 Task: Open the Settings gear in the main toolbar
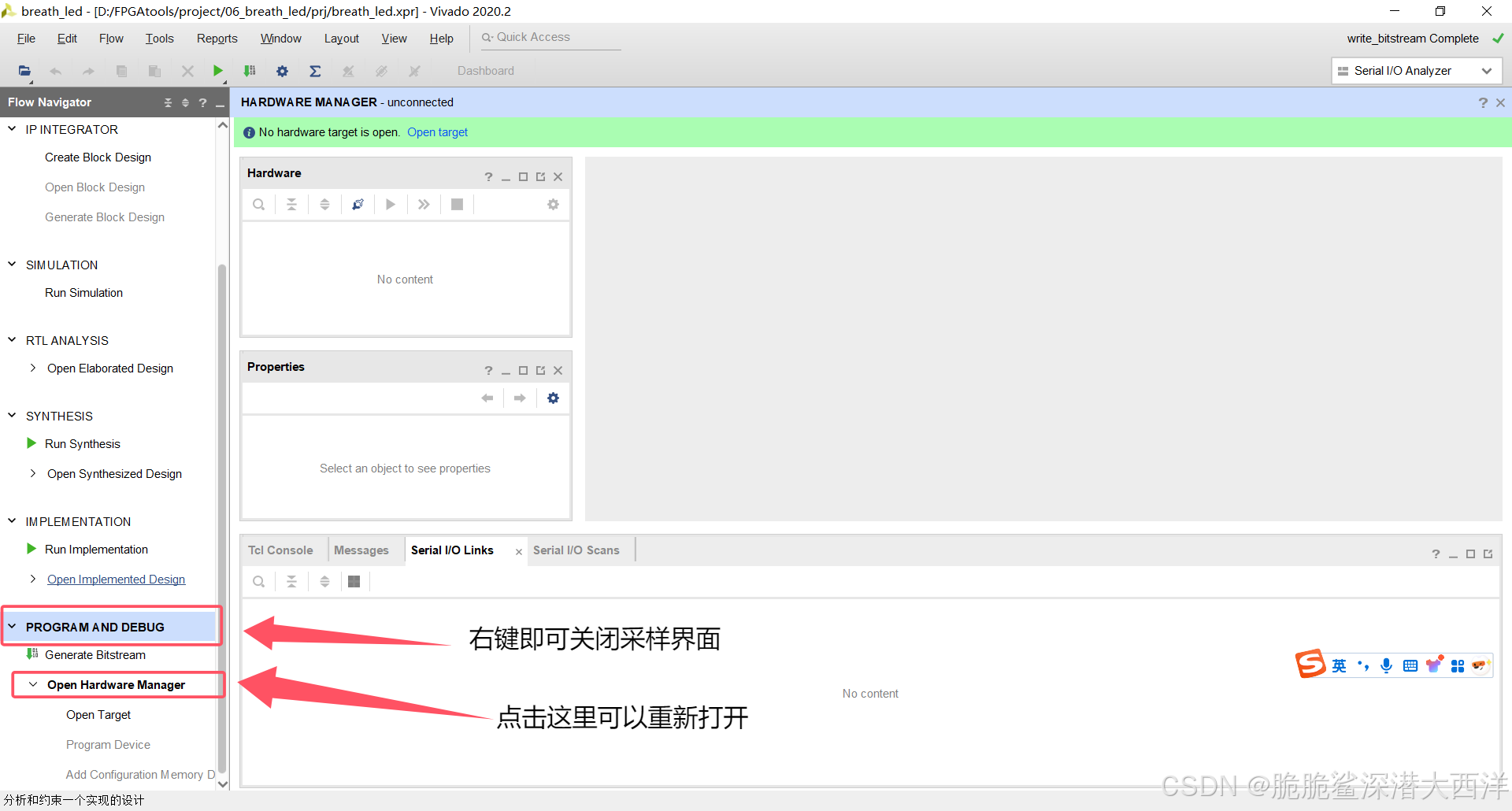tap(282, 71)
